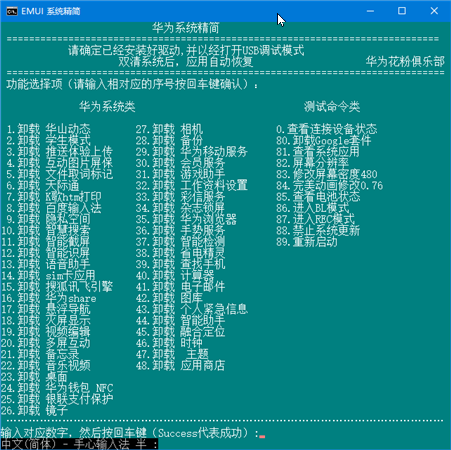The width and height of the screenshot is (451, 450).
Task: Close the EMUI 系统精简 window
Action: [x=434, y=11]
